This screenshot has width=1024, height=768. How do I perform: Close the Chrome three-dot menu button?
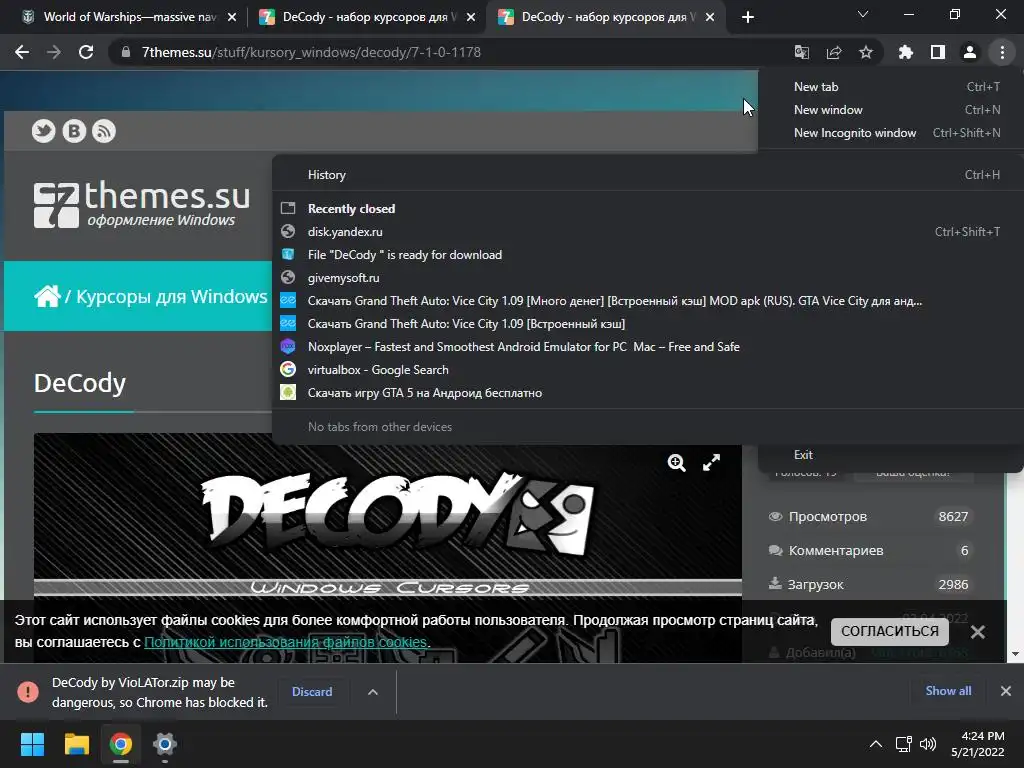pos(1002,52)
